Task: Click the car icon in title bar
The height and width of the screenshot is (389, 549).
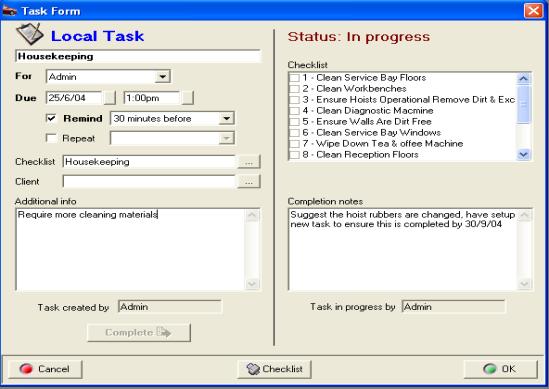Action: click(9, 11)
